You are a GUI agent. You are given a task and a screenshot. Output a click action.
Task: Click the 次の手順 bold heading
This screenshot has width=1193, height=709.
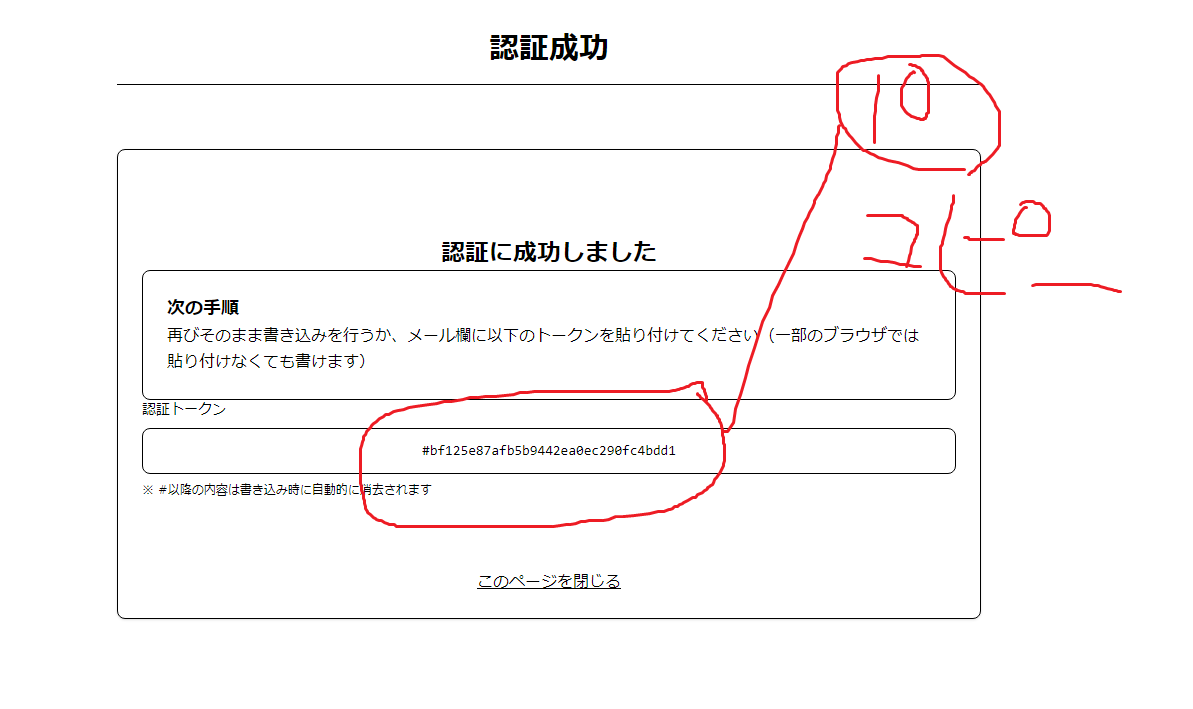point(203,307)
